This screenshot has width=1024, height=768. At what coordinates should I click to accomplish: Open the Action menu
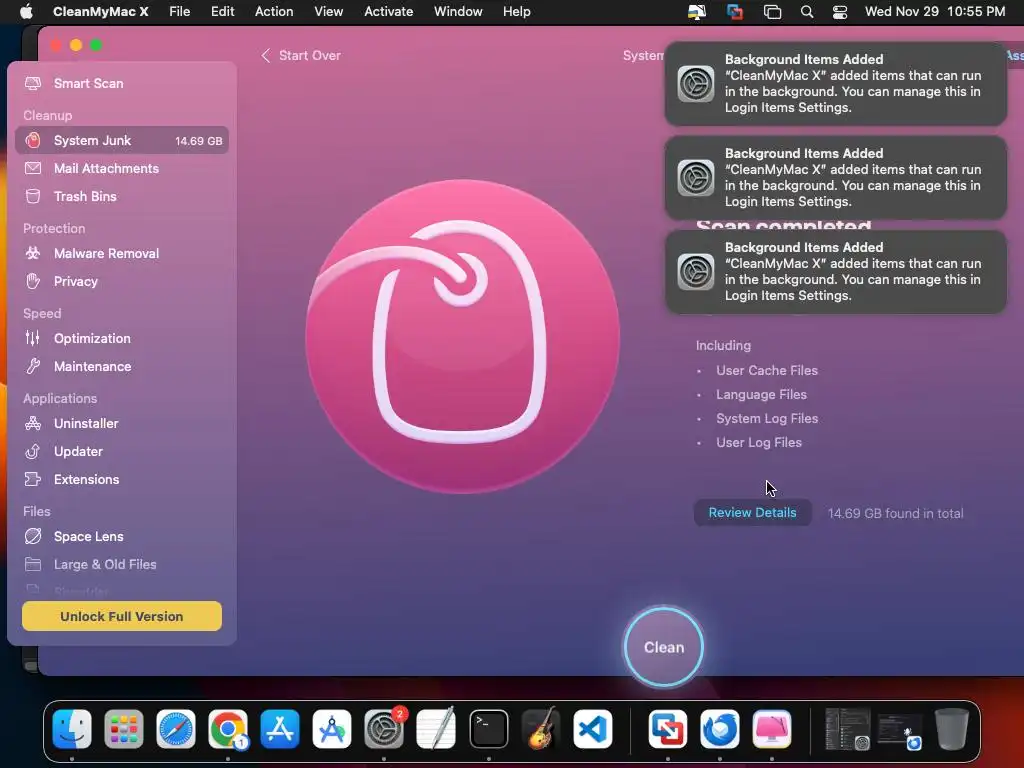pyautogui.click(x=274, y=12)
